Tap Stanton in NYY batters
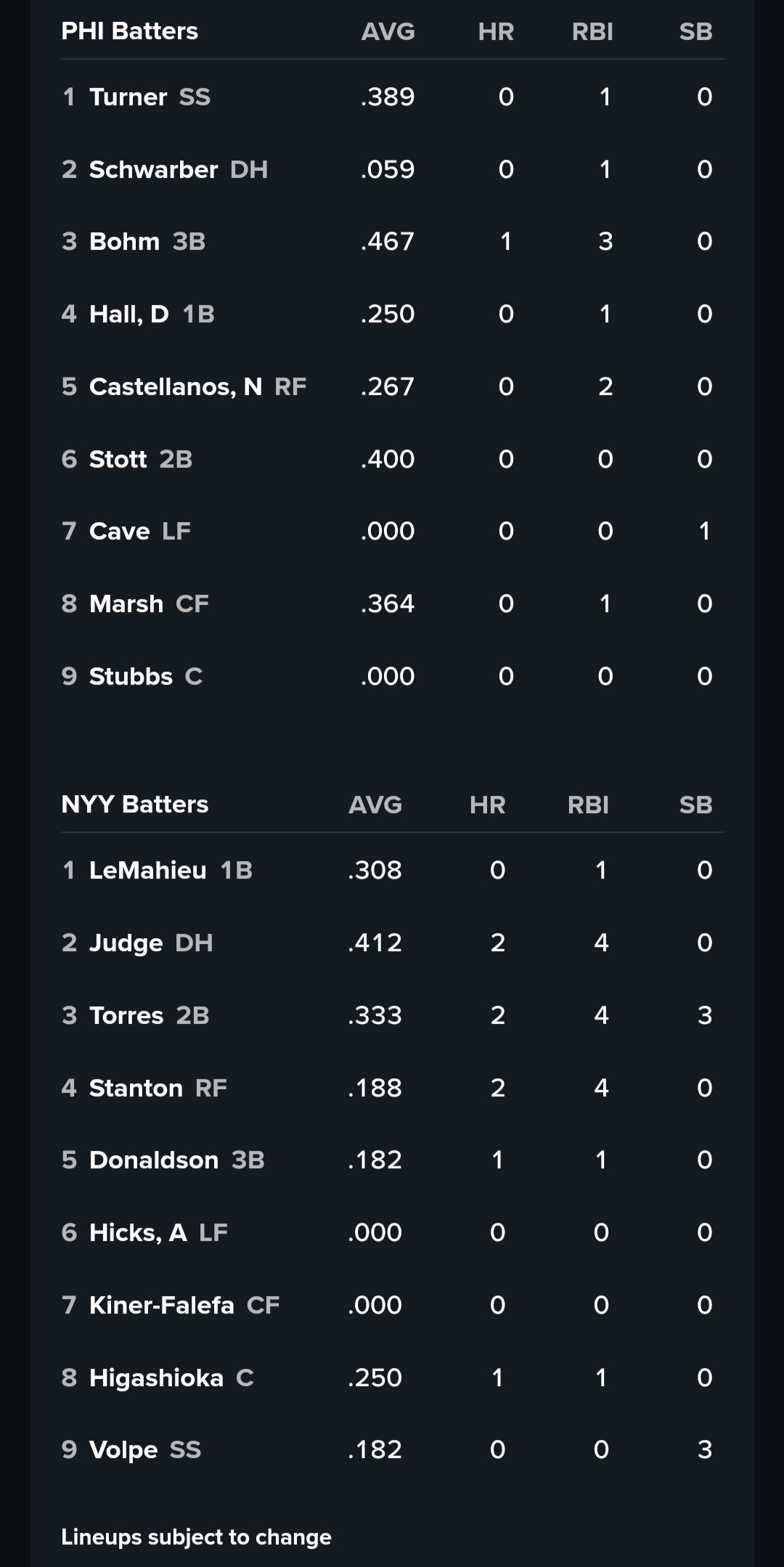The height and width of the screenshot is (1567, 784). (x=136, y=1088)
